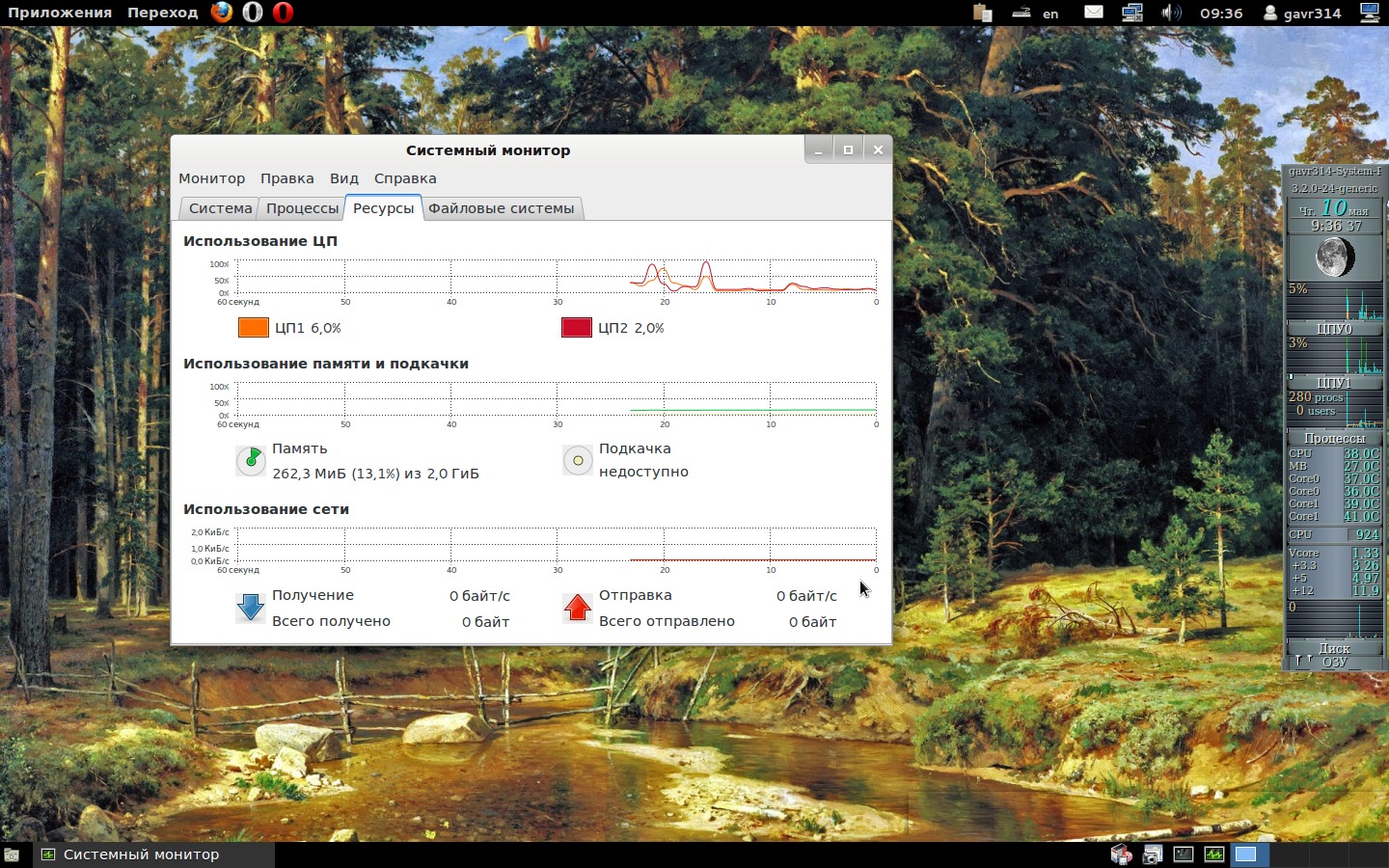Click the network history graph

[x=557, y=544]
